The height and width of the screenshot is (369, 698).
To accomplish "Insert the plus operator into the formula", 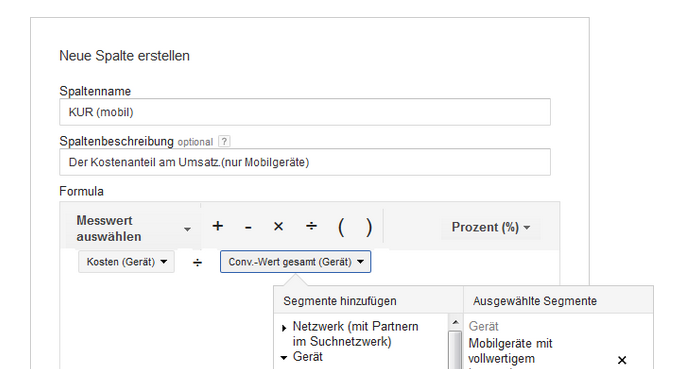I will [x=217, y=226].
